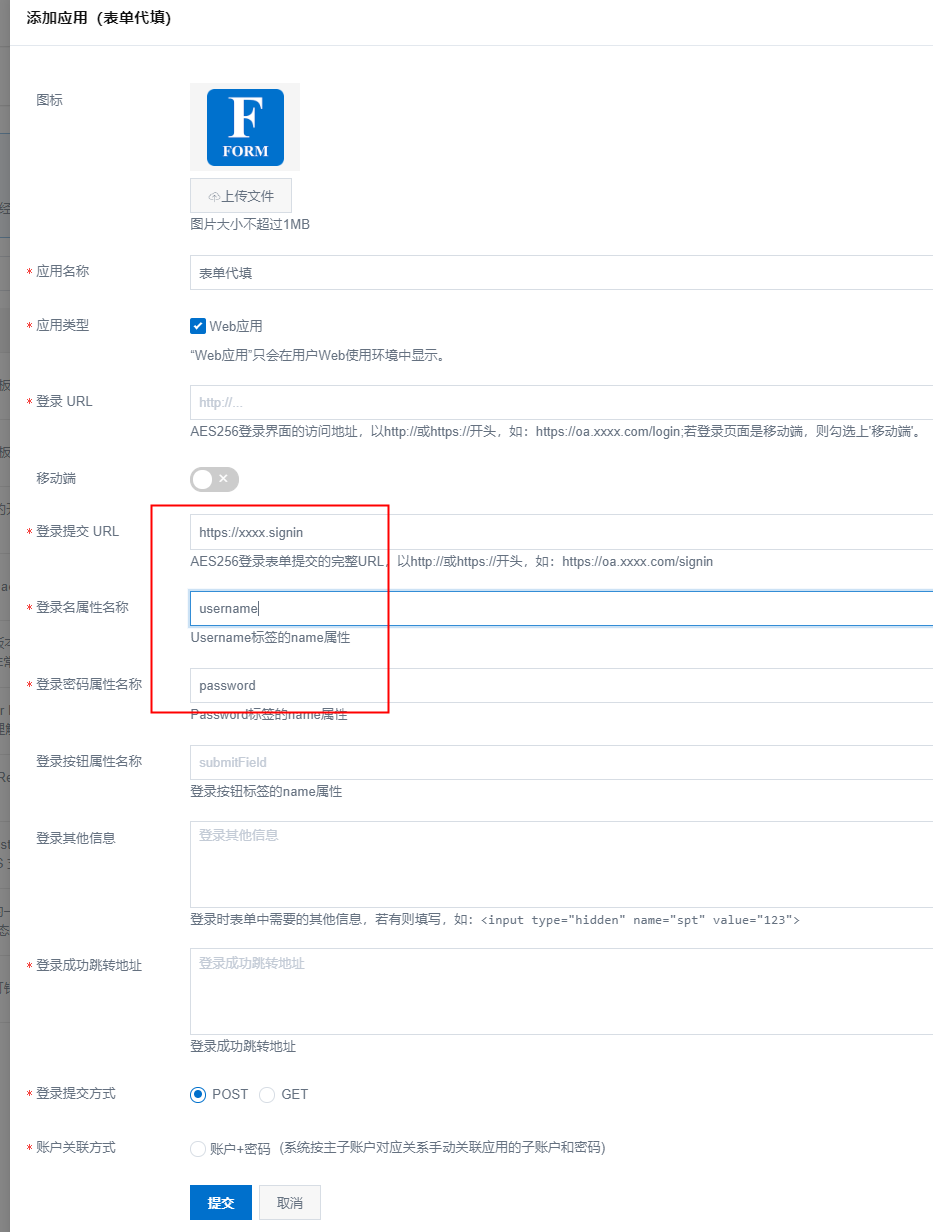This screenshot has width=933, height=1232.
Task: Click the 上传文件 upload button
Action: click(x=241, y=196)
